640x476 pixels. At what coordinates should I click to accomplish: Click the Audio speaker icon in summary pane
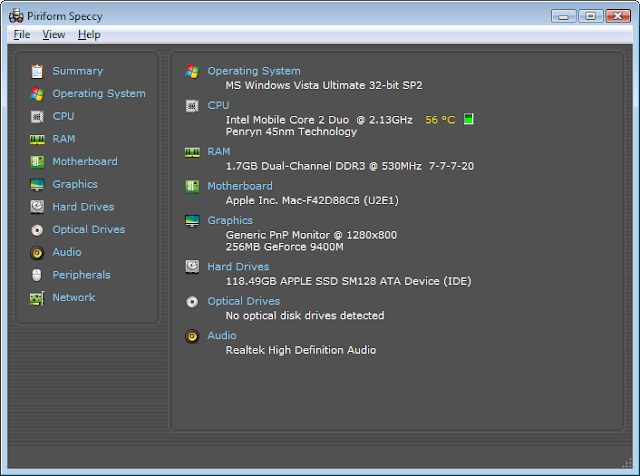(x=192, y=336)
